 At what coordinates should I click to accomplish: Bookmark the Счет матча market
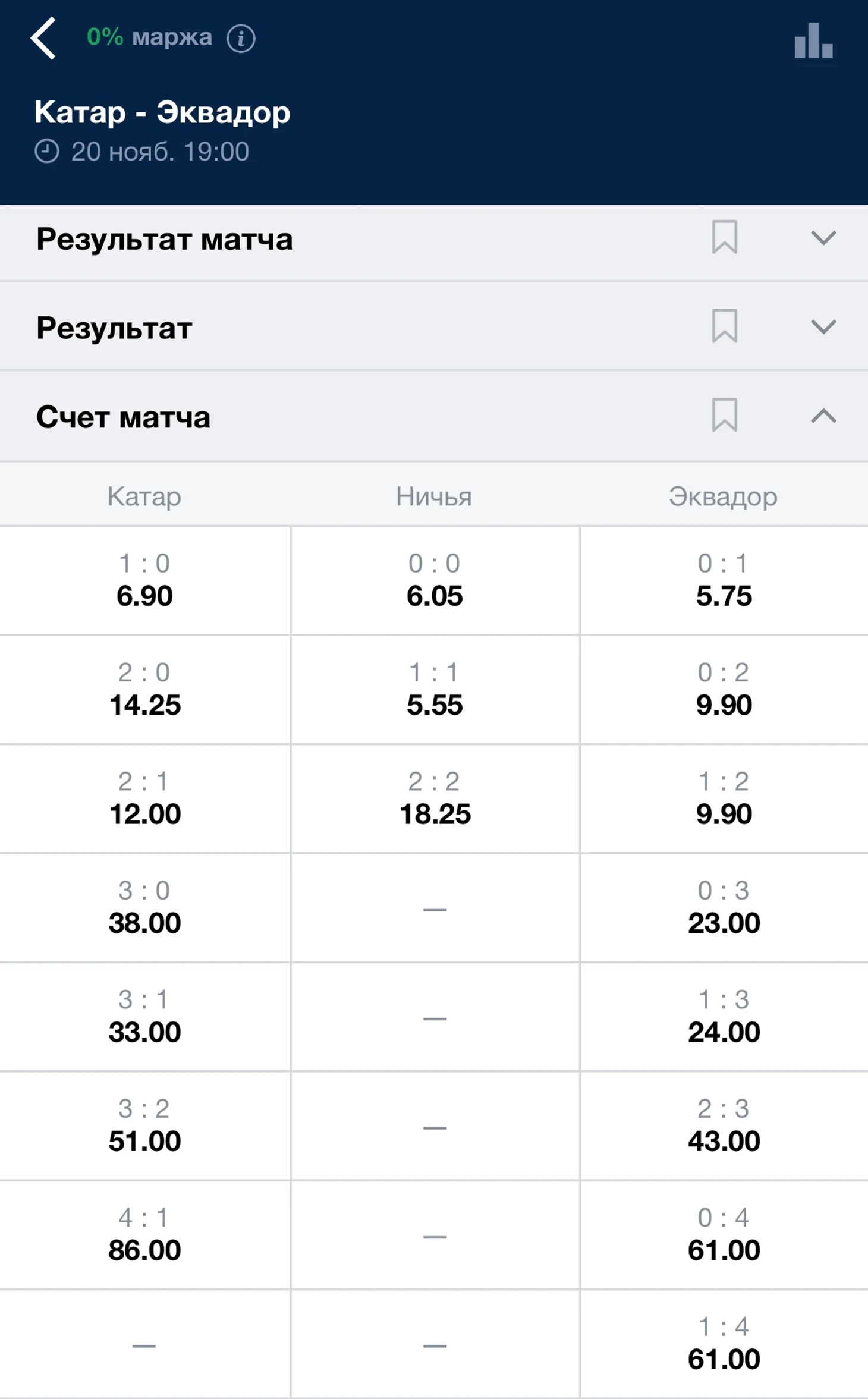point(724,416)
